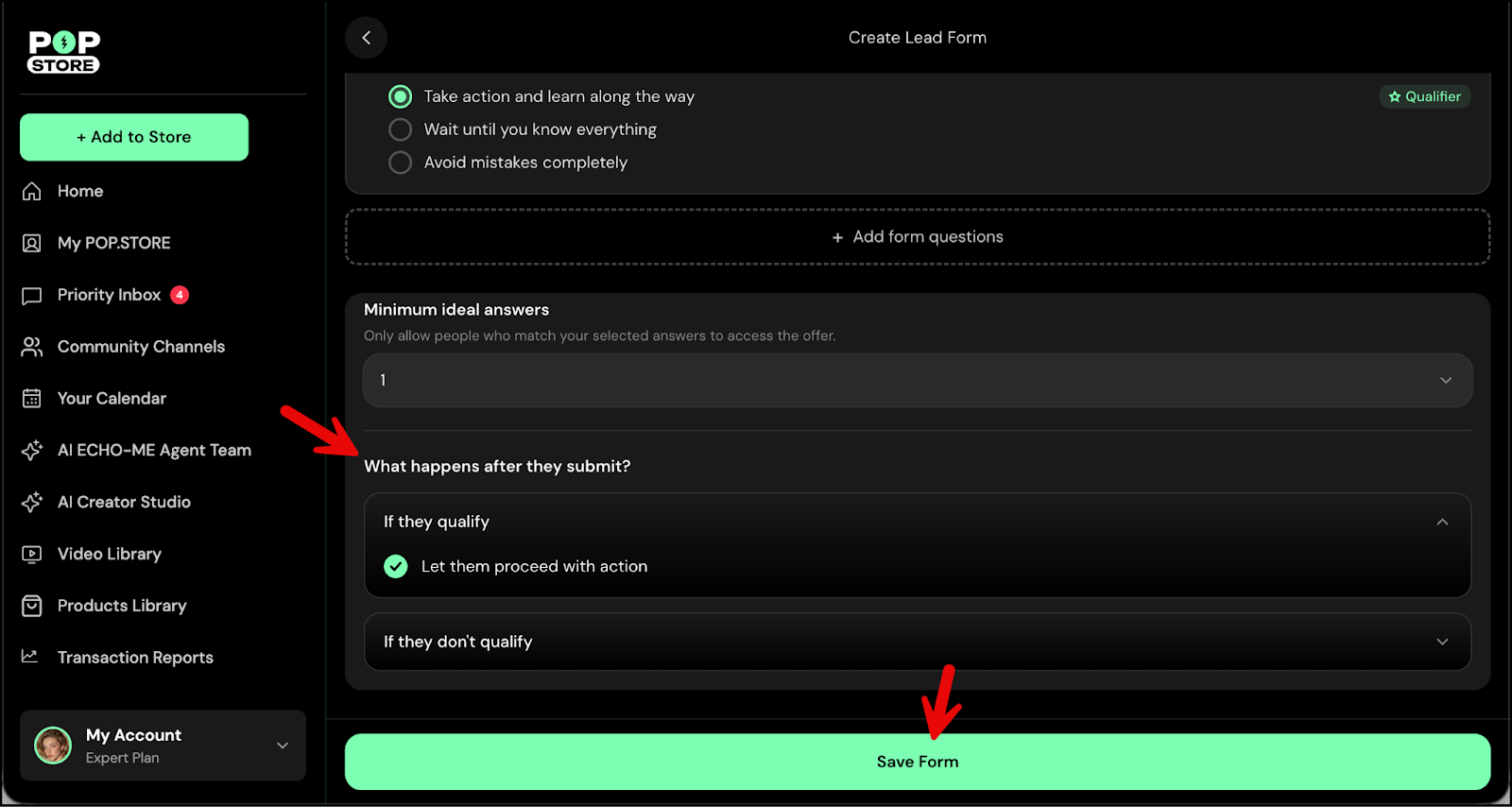Click the Products Library bag icon

tap(32, 606)
